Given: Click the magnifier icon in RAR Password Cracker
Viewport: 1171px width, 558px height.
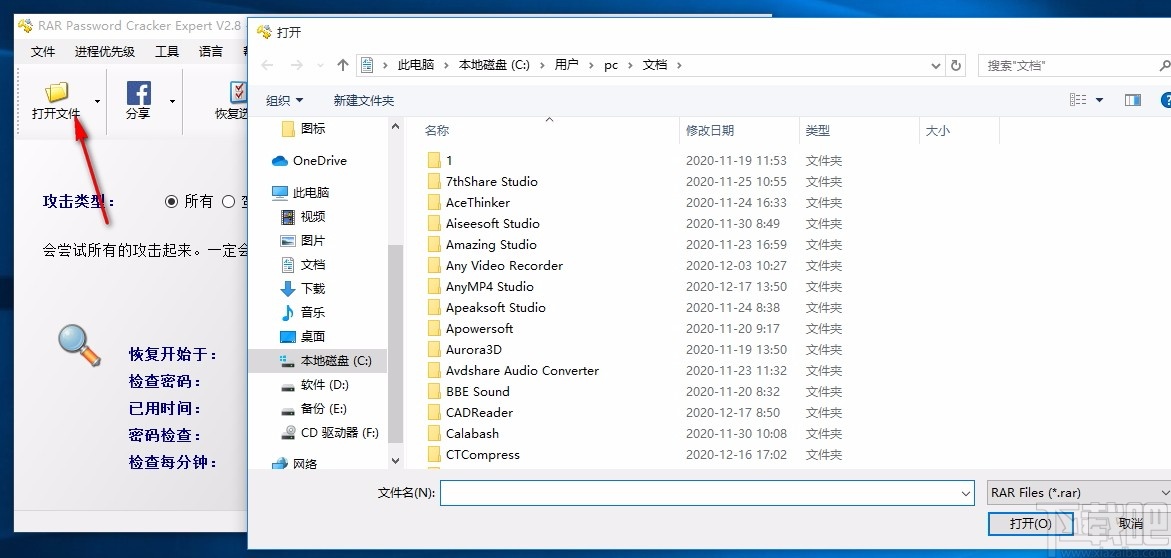Looking at the screenshot, I should (x=79, y=345).
